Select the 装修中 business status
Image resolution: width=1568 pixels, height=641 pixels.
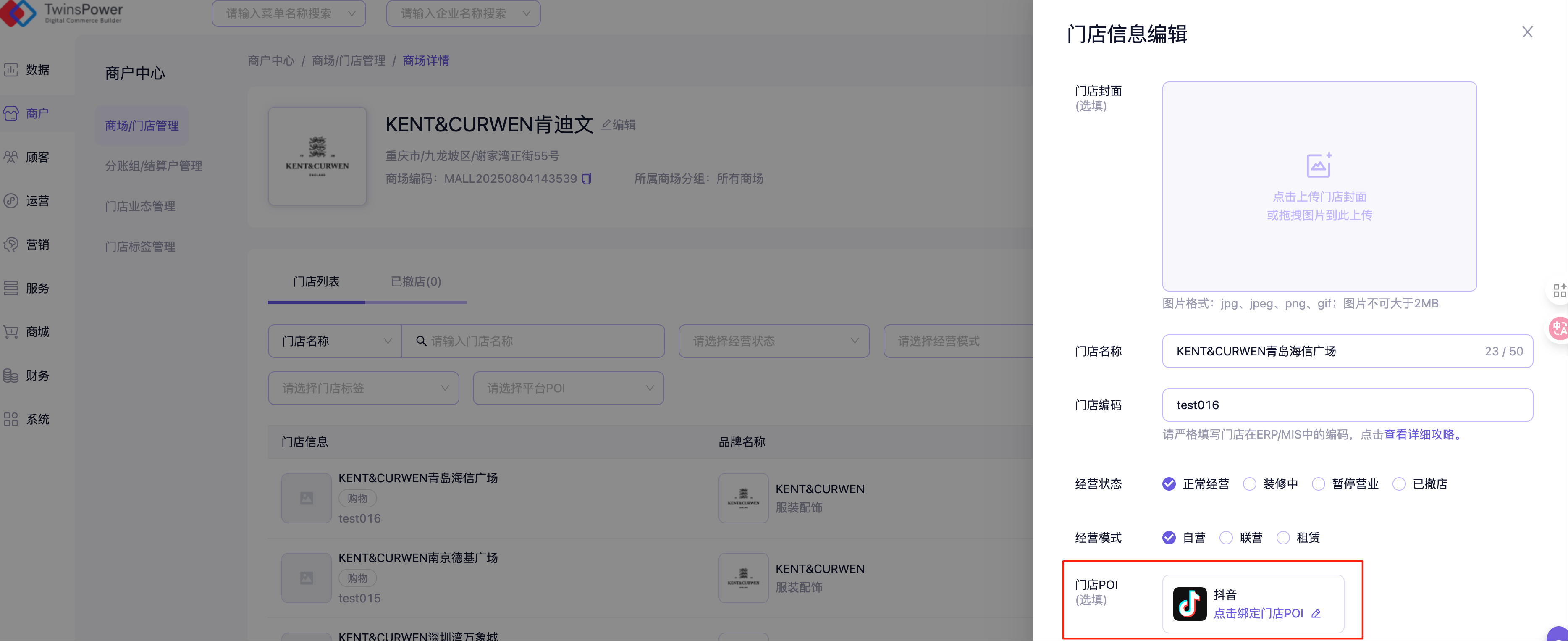click(1250, 484)
